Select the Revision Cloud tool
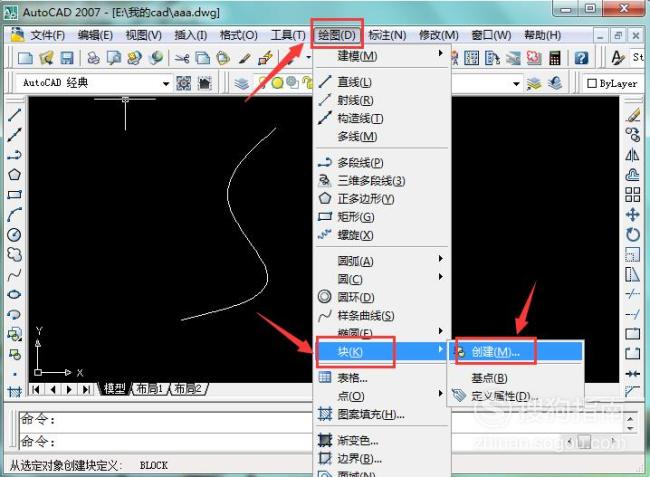The image size is (650, 477). tap(15, 254)
